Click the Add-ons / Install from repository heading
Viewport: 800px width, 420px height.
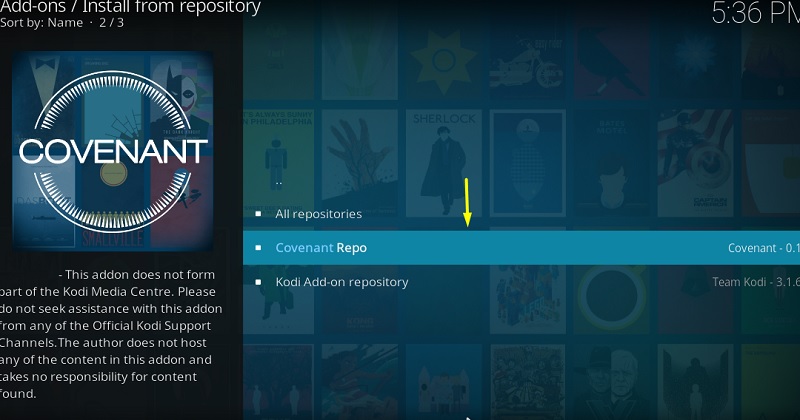(x=130, y=7)
